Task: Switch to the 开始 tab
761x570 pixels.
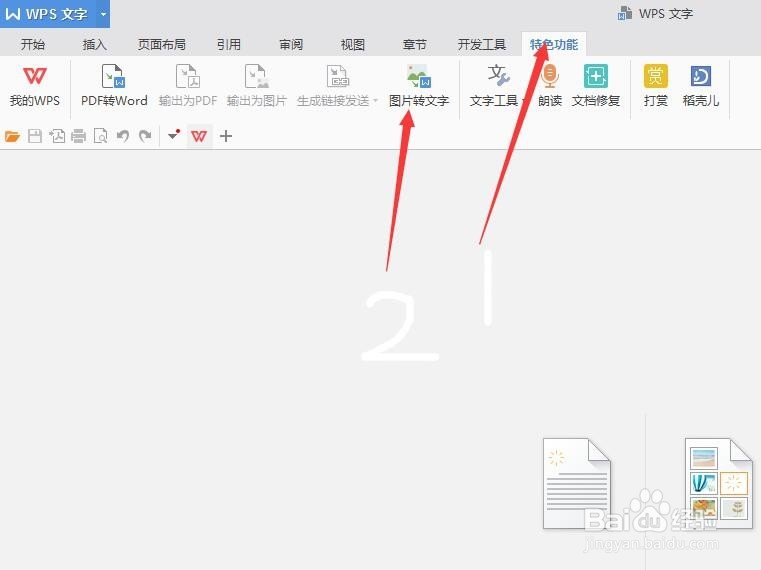Action: (x=33, y=45)
